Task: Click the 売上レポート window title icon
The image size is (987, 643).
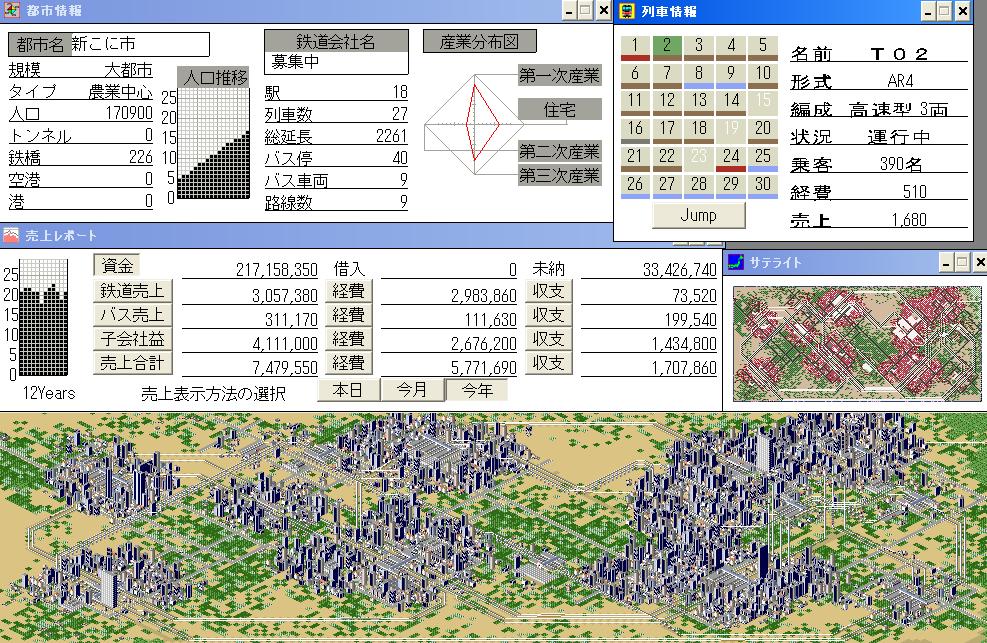Action: (x=11, y=235)
